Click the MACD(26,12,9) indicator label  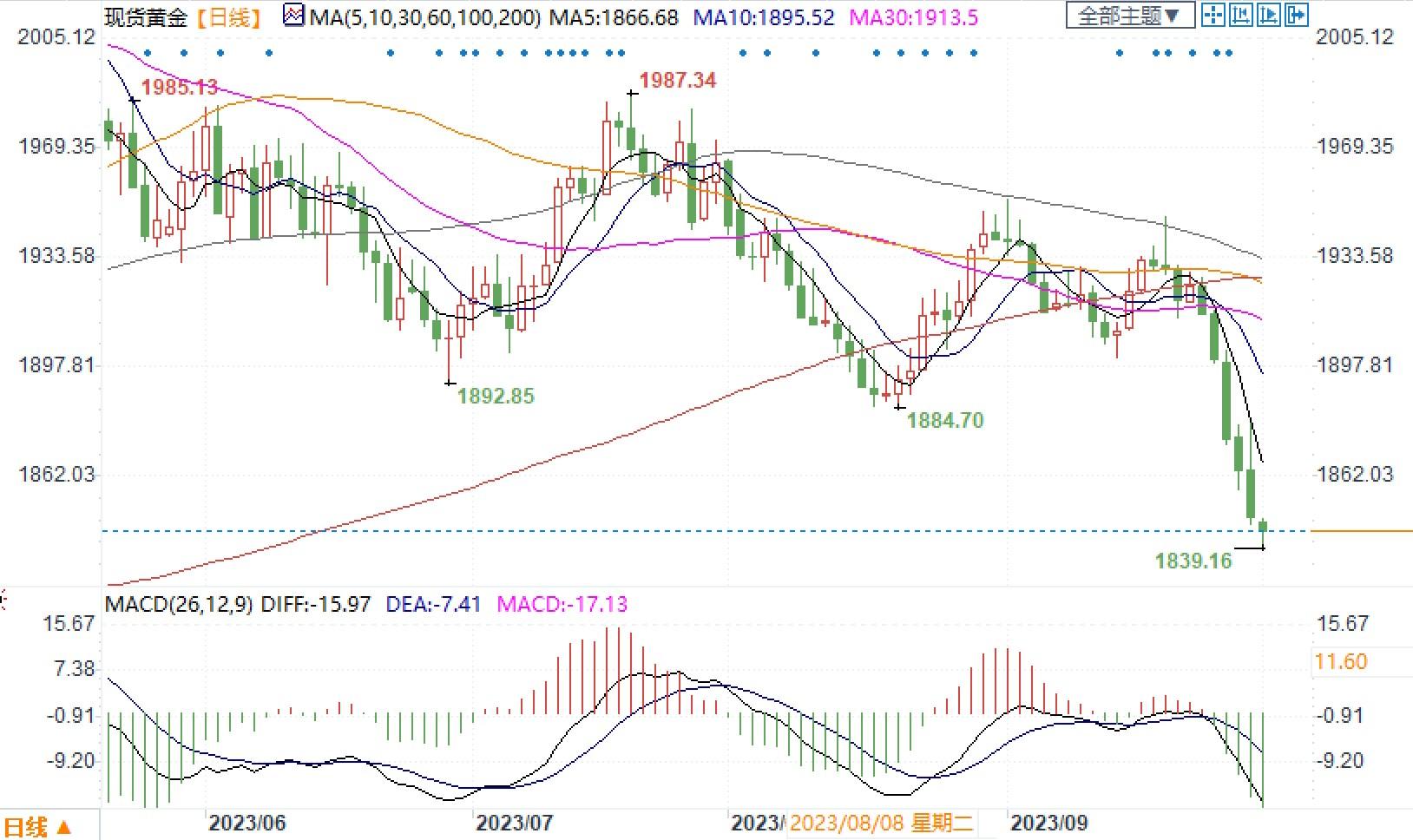[179, 604]
